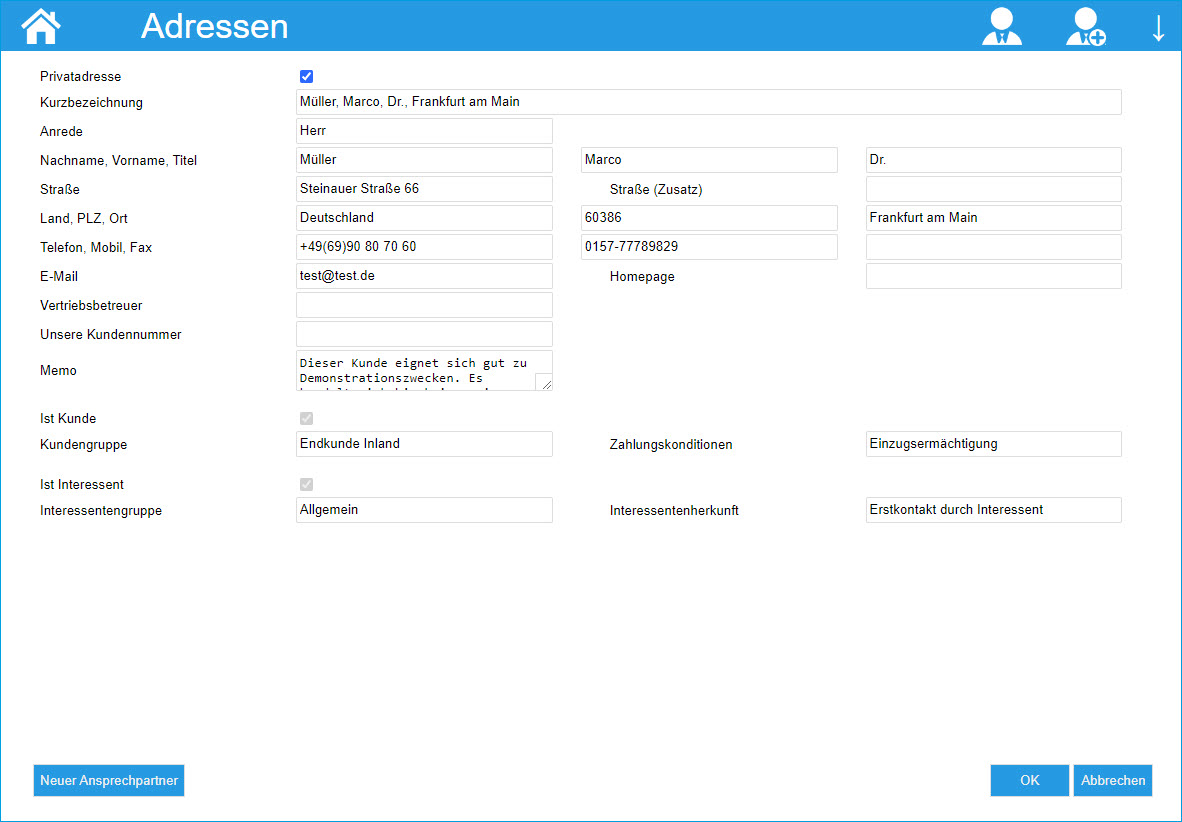Click the Ist Kunde label
Viewport: 1182px width, 822px height.
(x=68, y=419)
